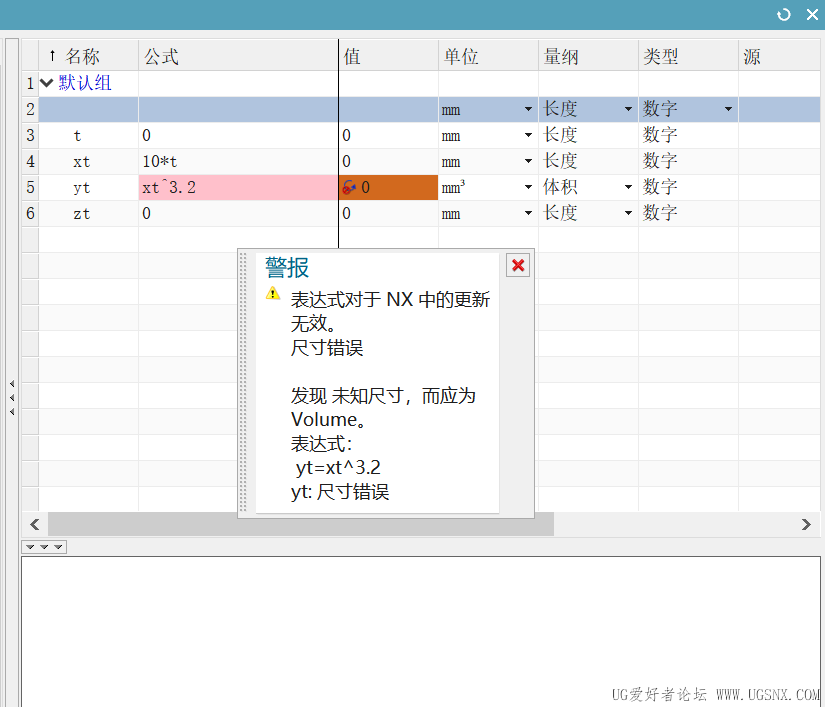Viewport: 825px width, 707px height.
Task: Open unit dropdown for expression zt
Action: (528, 213)
